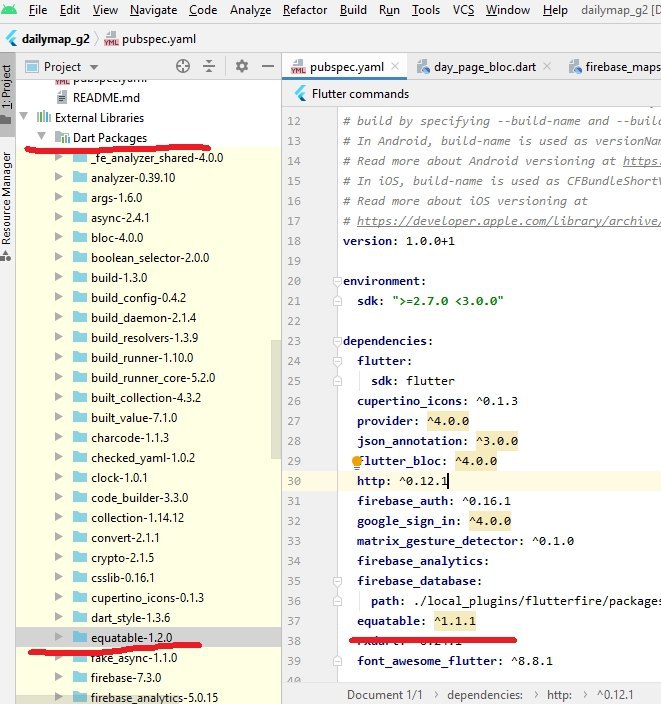This screenshot has width=661, height=704.
Task: Open Project panel settings gear
Action: 242,66
